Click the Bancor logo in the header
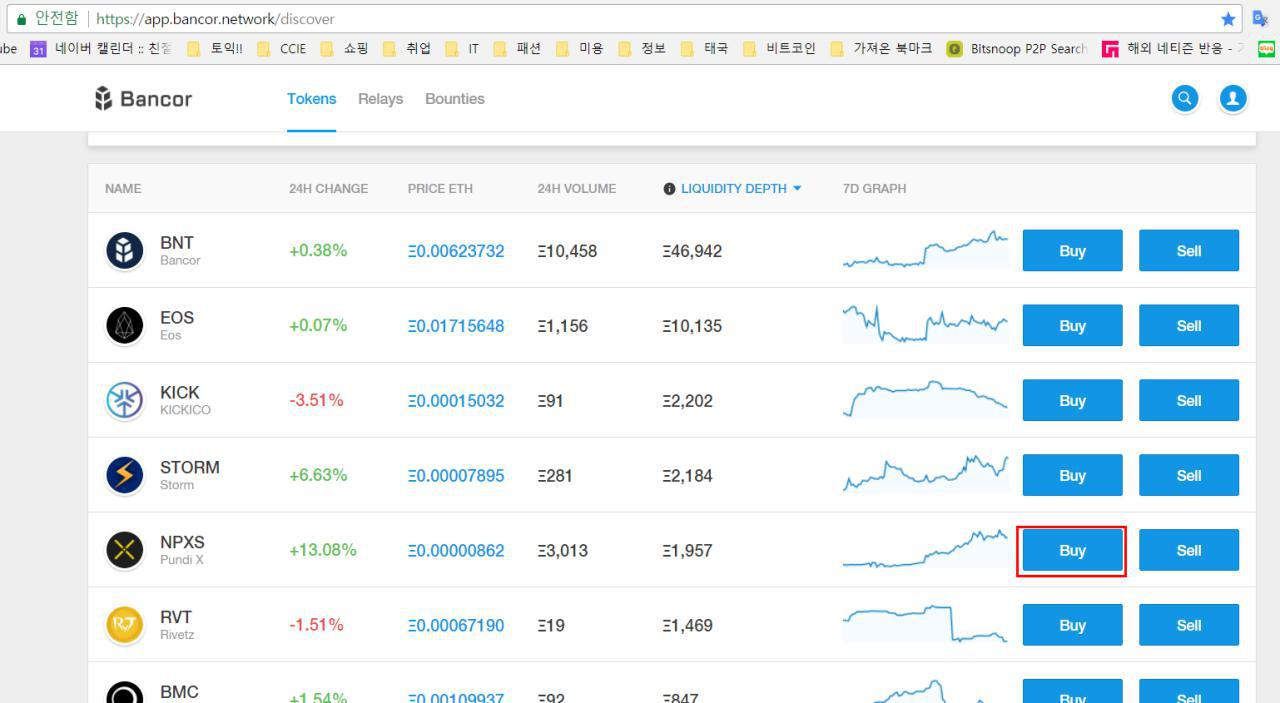The image size is (1280, 703). click(x=143, y=98)
